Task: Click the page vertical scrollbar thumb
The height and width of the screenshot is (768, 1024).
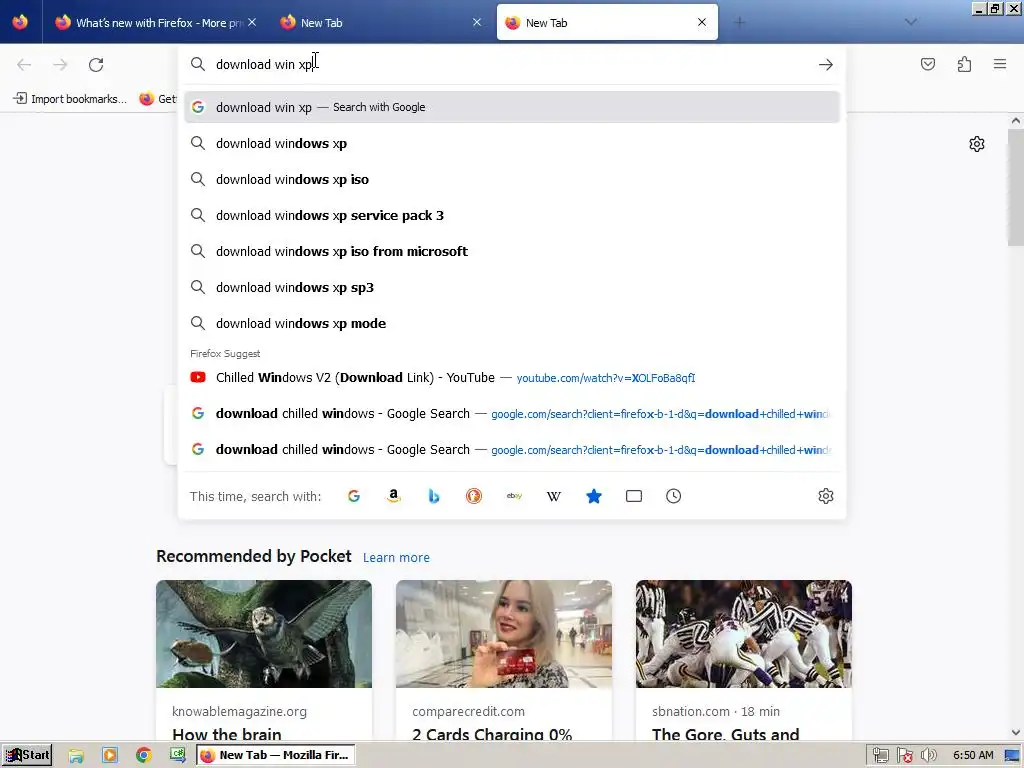Action: (x=1016, y=187)
